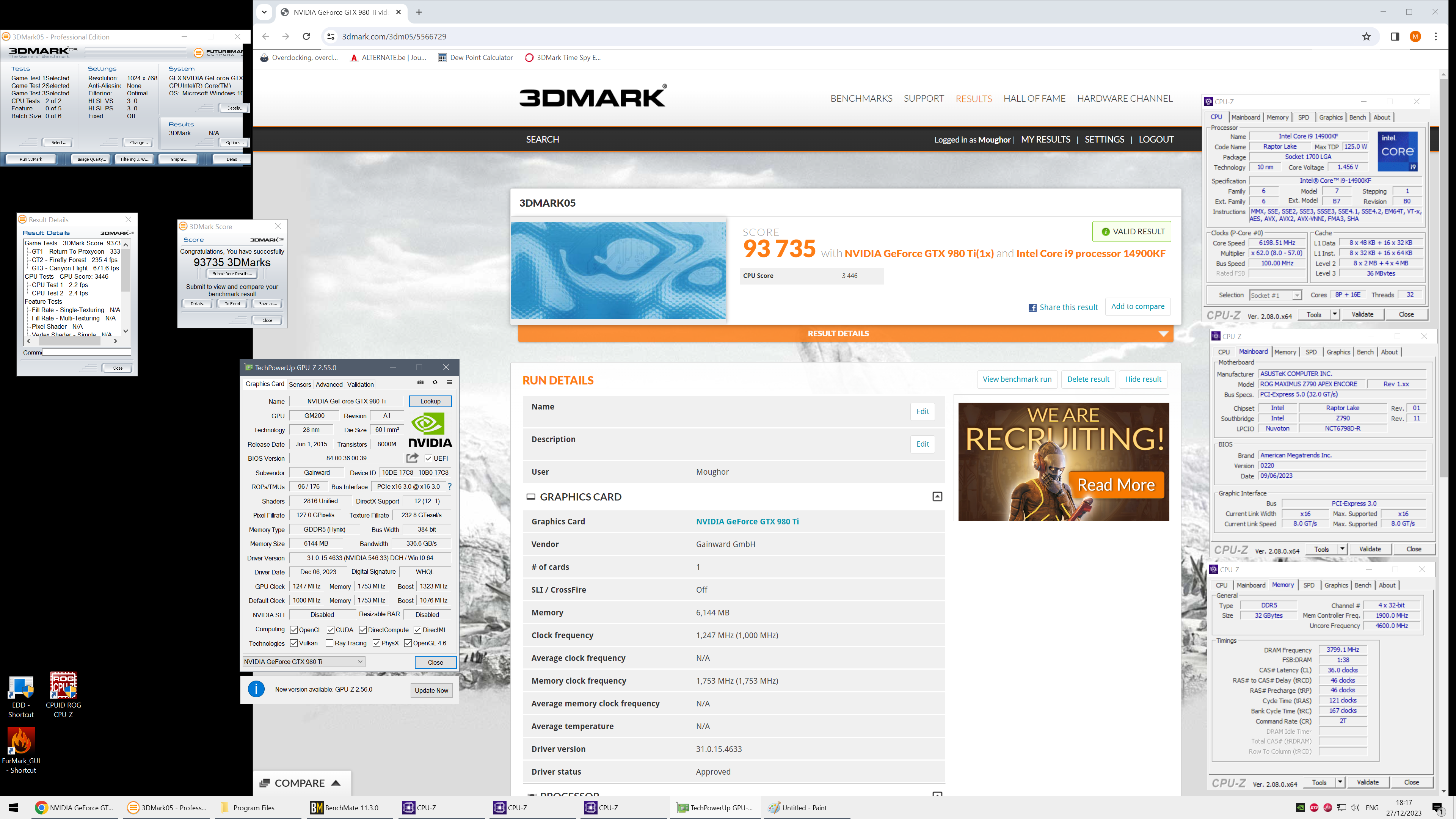The image size is (1456, 819).
Task: Click the Chrome profile avatar M
Action: point(1415,36)
